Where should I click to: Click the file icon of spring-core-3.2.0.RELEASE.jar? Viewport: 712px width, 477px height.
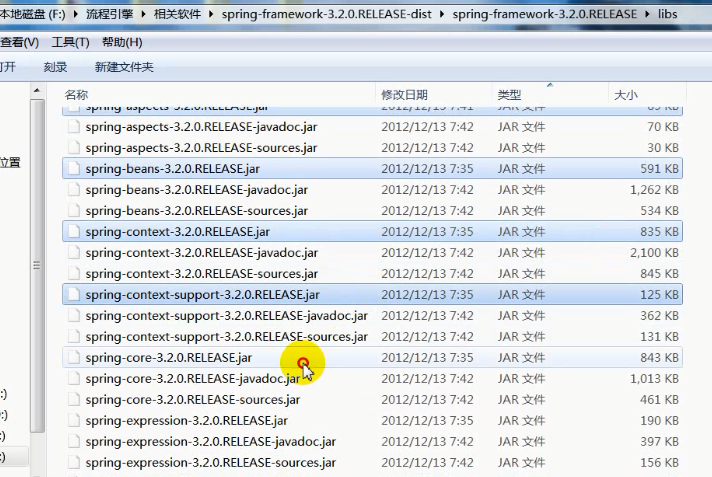point(74,358)
